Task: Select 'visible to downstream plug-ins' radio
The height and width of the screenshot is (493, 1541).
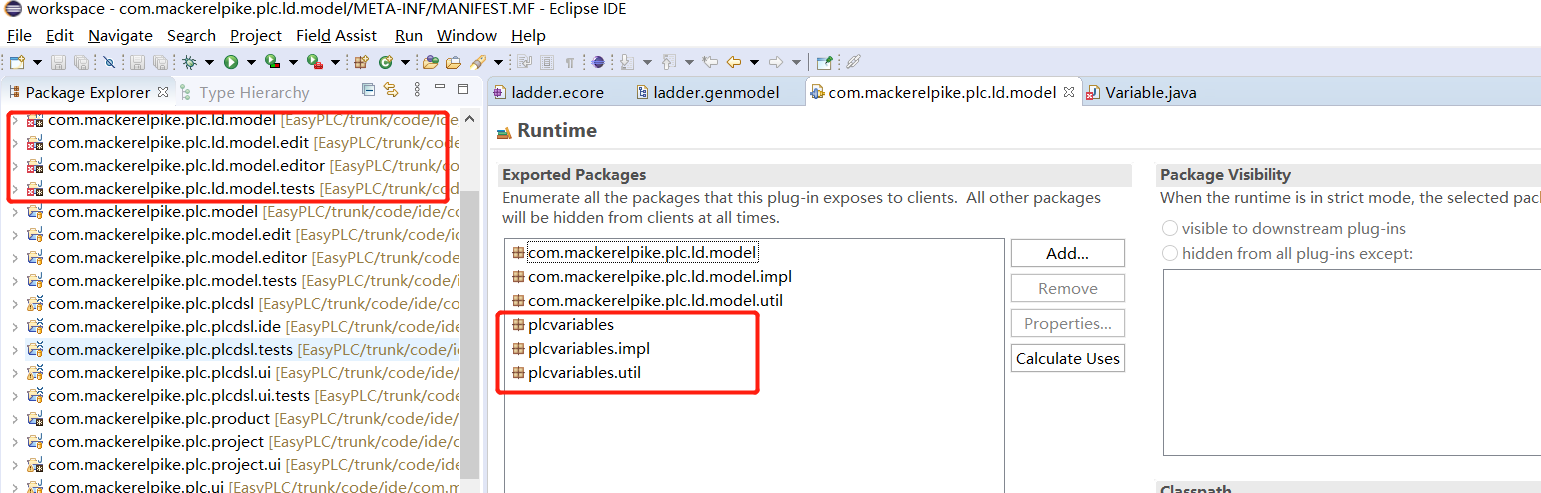Action: 1170,229
